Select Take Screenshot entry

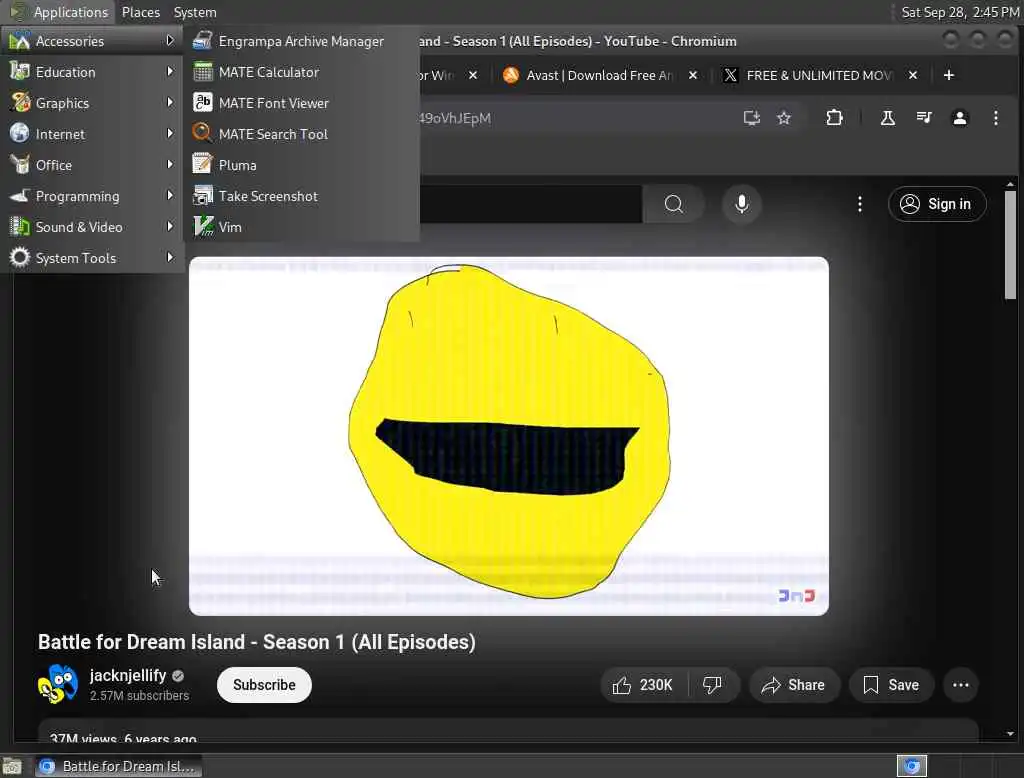pos(301,196)
